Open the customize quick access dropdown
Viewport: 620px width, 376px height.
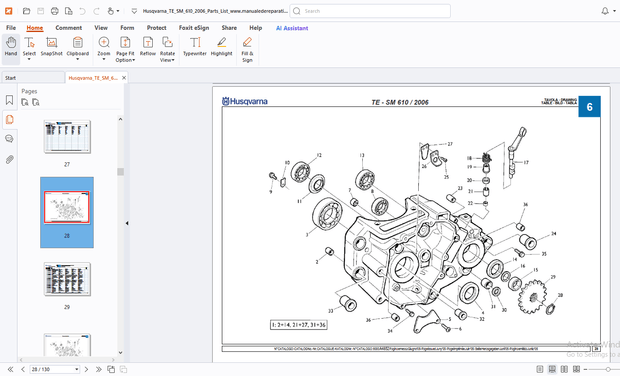134,11
